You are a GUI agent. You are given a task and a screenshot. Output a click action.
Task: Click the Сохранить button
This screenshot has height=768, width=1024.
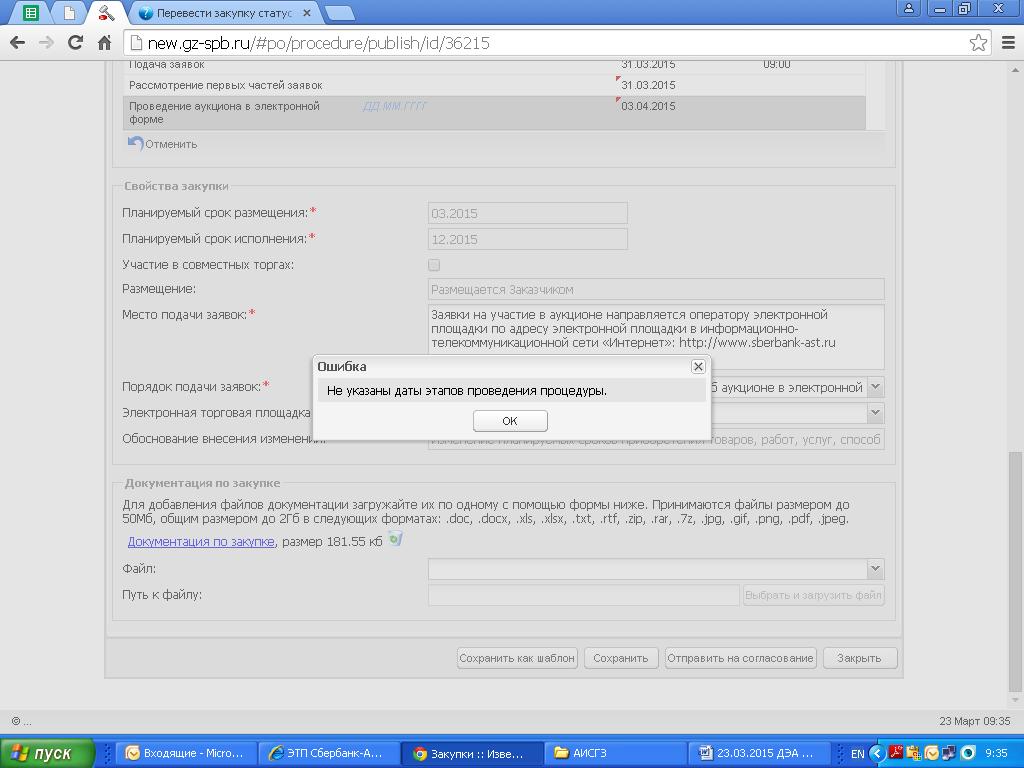pos(620,658)
